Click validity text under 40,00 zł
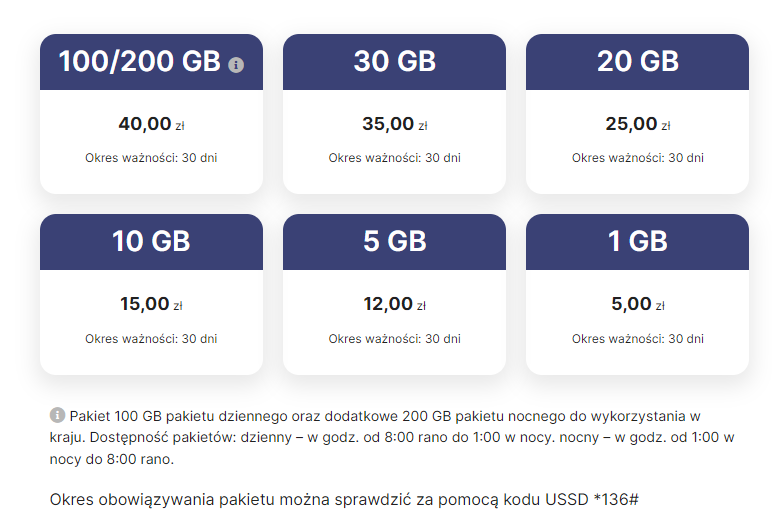Image resolution: width=772 pixels, height=524 pixels. pos(151,158)
